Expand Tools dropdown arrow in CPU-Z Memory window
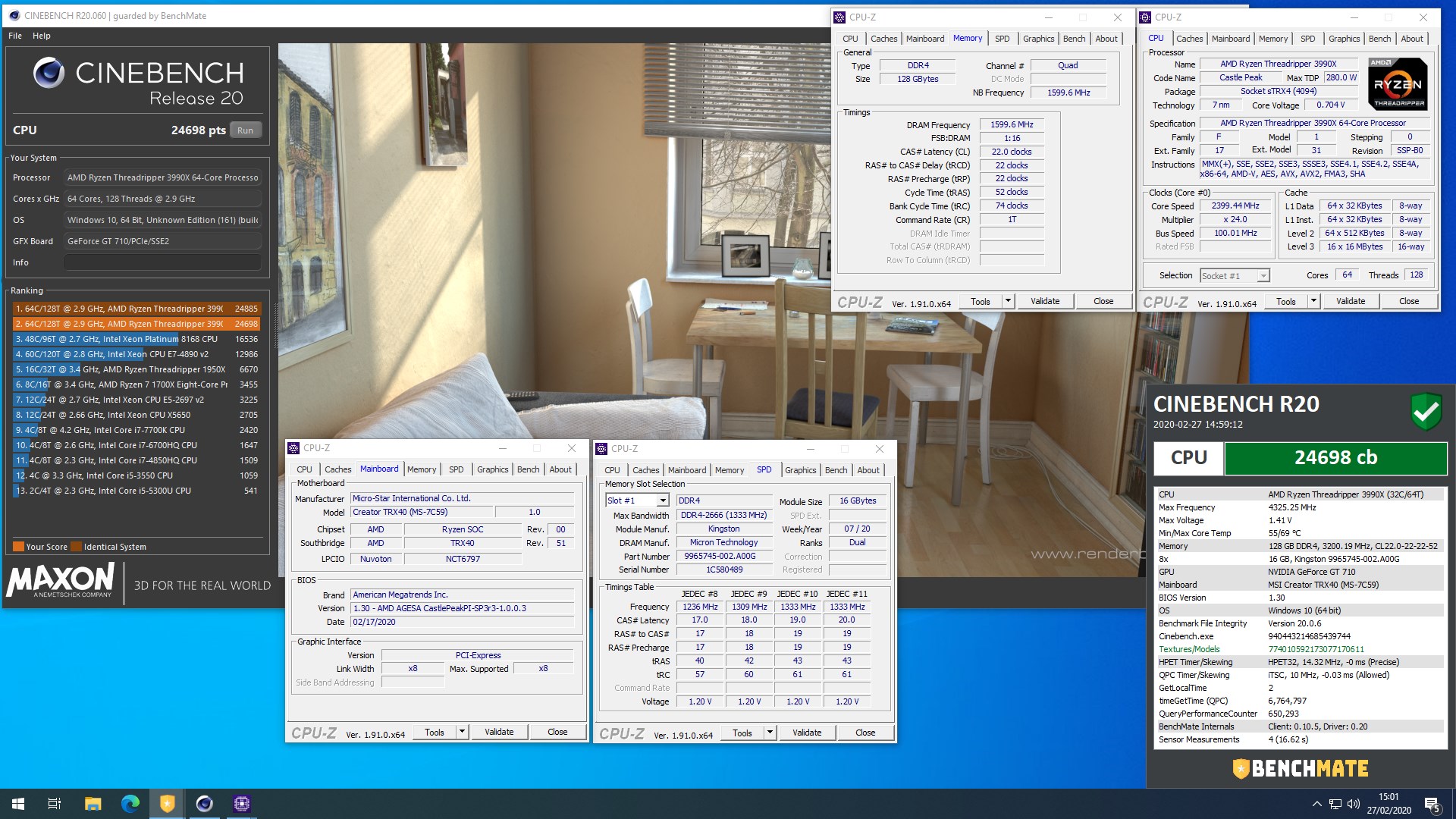 click(1008, 301)
